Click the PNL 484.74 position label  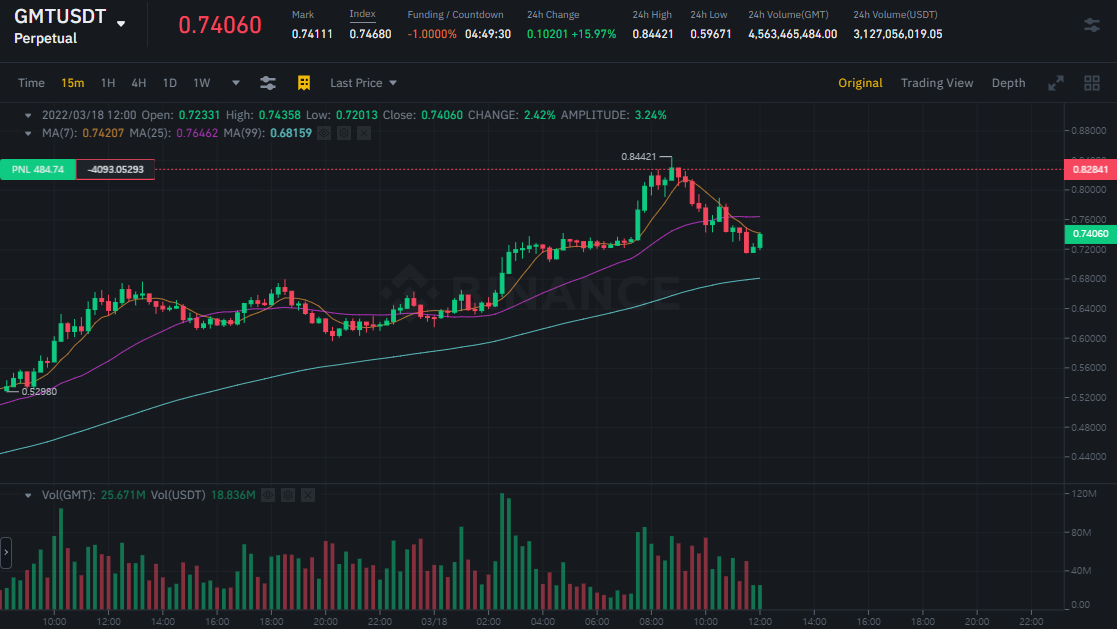38,170
